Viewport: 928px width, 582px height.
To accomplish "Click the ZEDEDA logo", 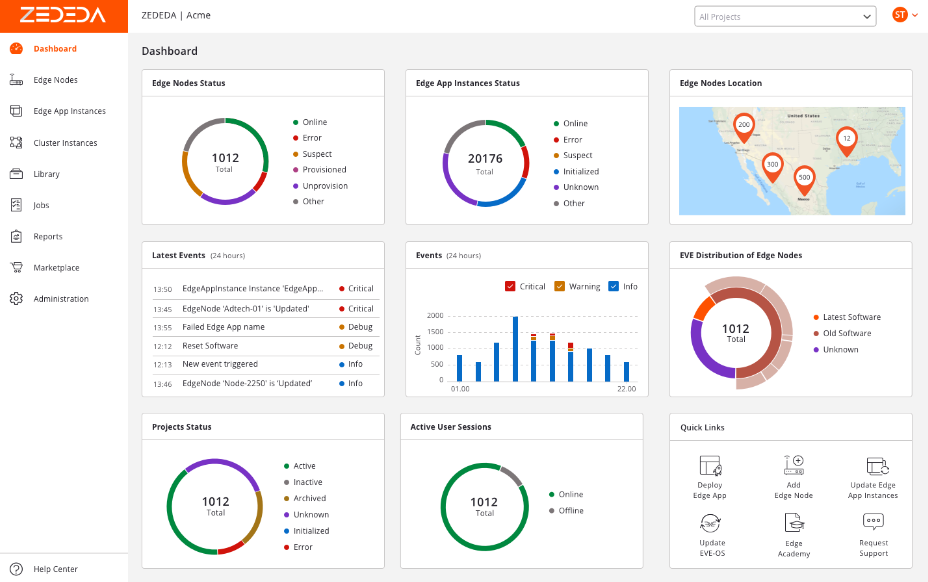I will 64,16.
